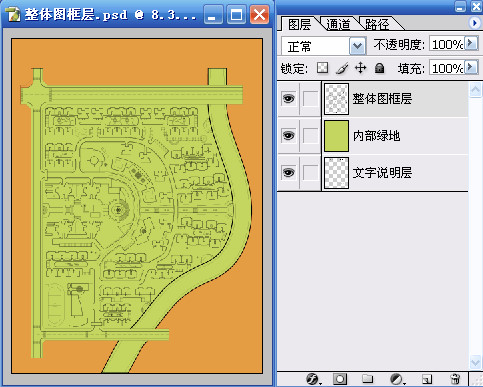This screenshot has width=483, height=387.
Task: Delete layer with the trash icon
Action: click(x=455, y=379)
